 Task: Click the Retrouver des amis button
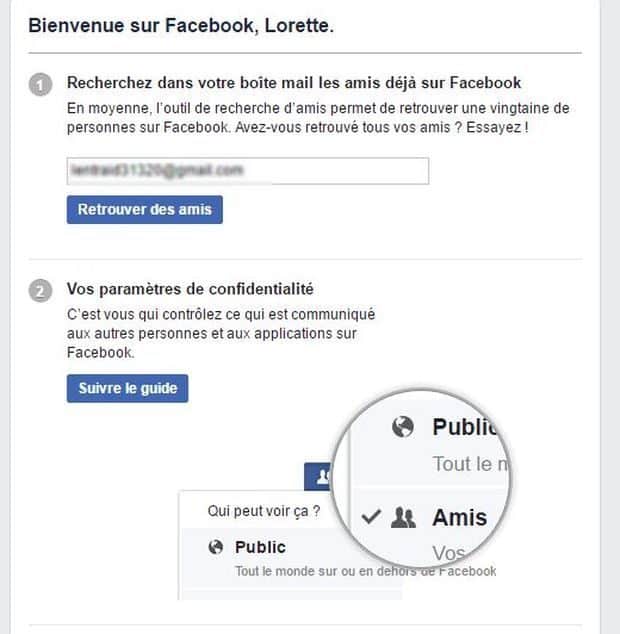pyautogui.click(x=144, y=209)
